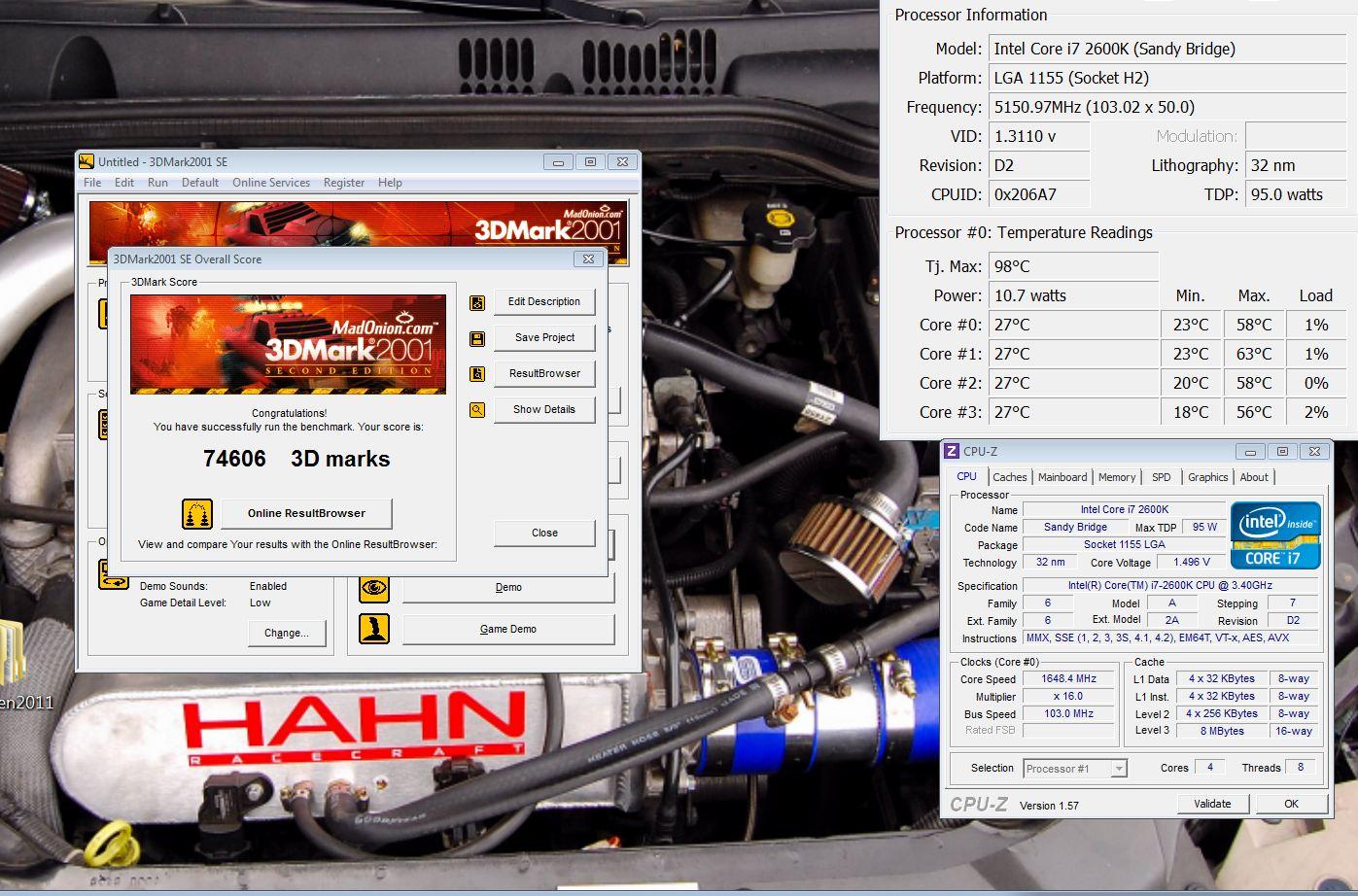Click Close button in Overall Score dialog
1358x896 pixels.
(x=544, y=534)
